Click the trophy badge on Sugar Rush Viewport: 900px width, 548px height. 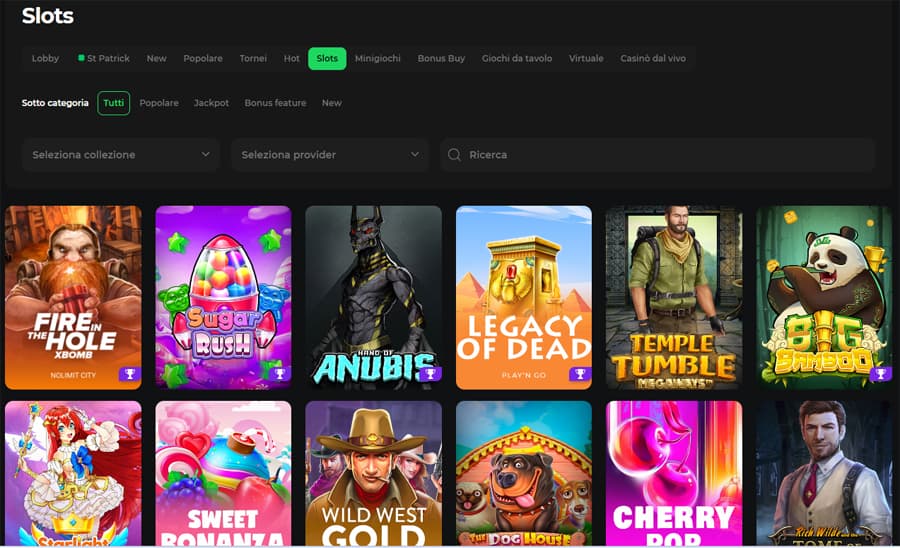point(280,375)
